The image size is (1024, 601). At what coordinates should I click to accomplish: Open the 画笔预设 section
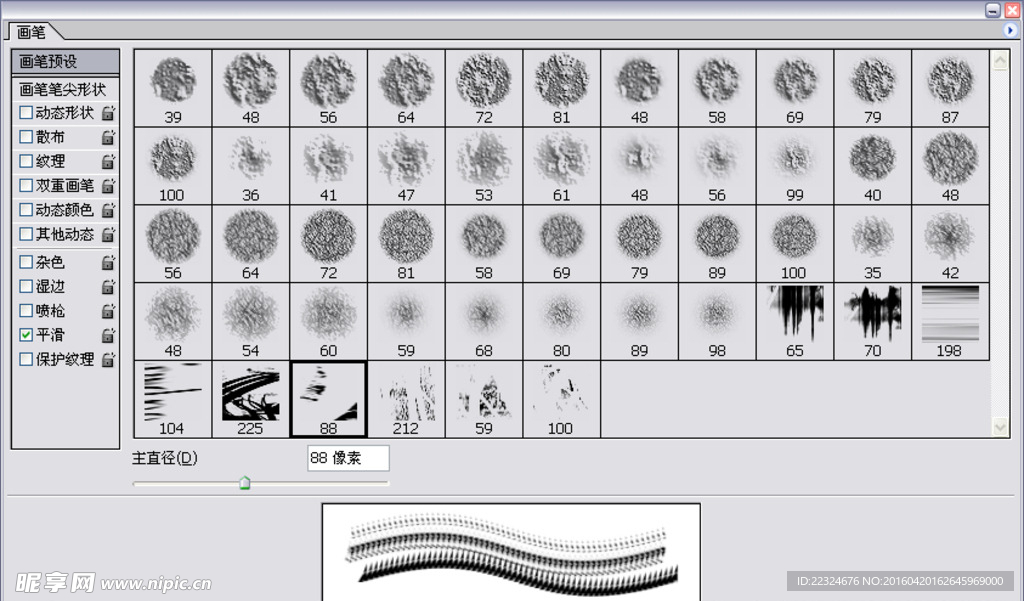pos(63,62)
